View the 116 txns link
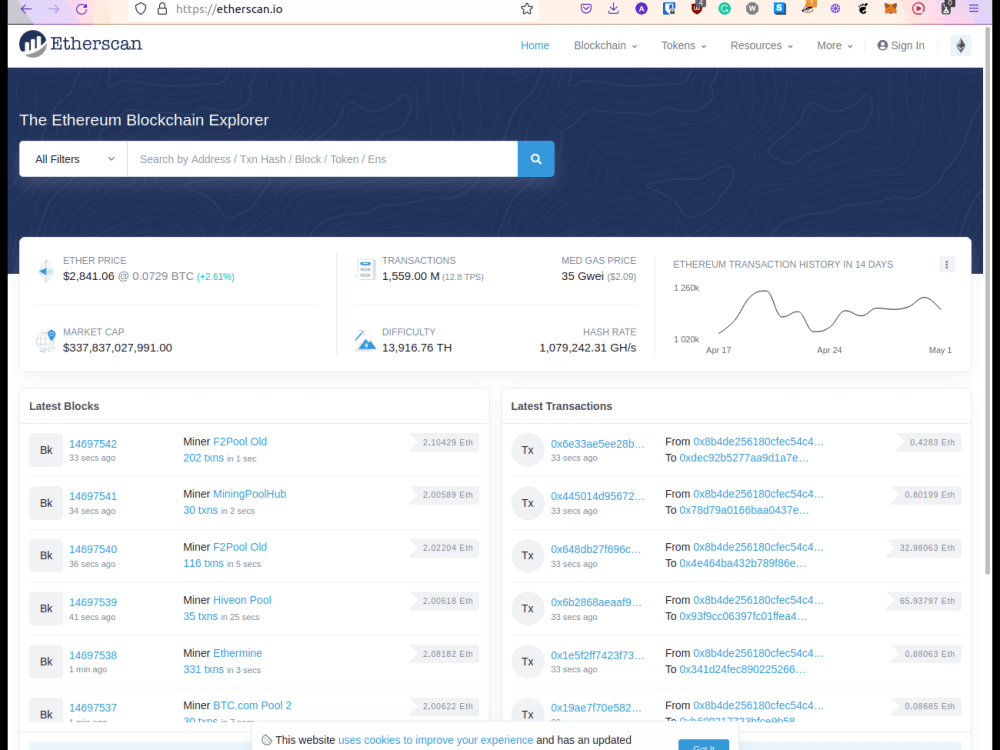The height and width of the screenshot is (750, 1000). 203,563
